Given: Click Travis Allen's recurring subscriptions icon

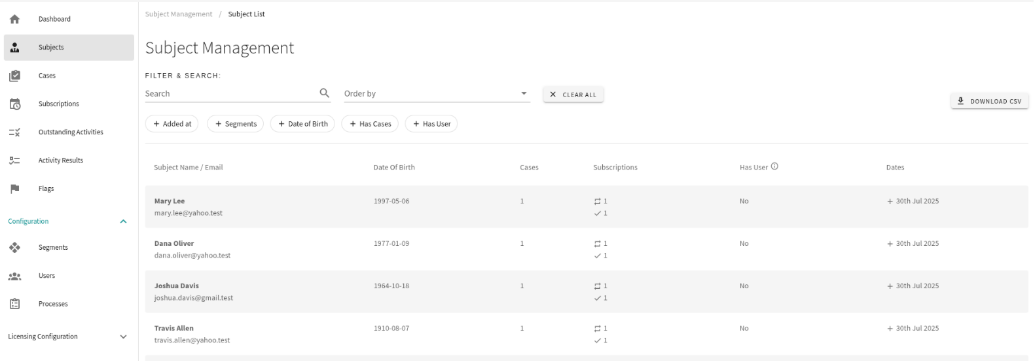Looking at the screenshot, I should 597,328.
